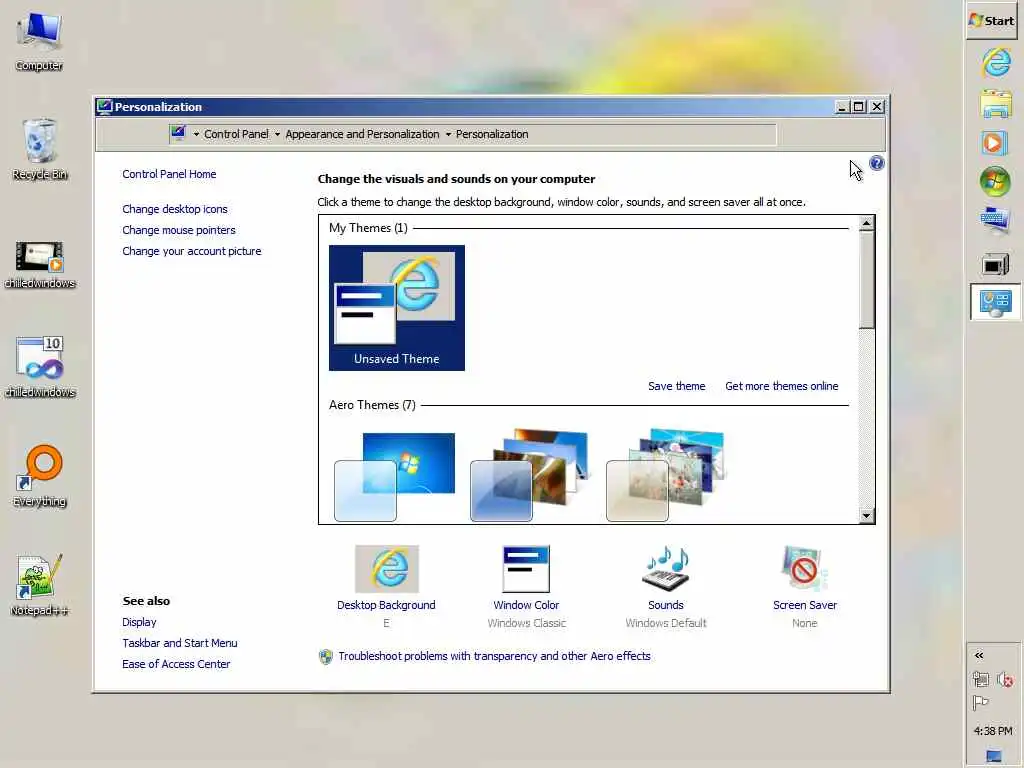Go to Control Panel Home
1024x768 pixels.
point(169,174)
